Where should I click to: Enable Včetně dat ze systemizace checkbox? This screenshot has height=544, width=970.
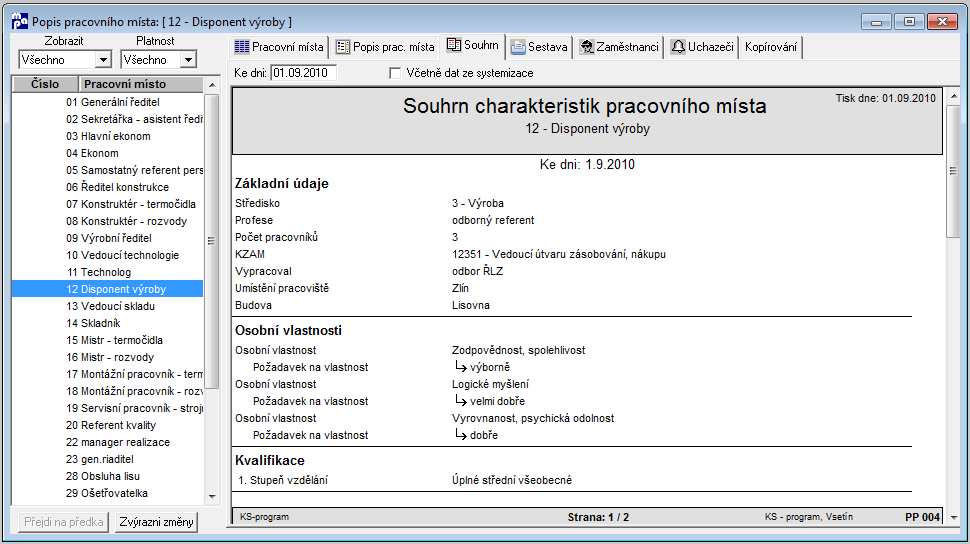tap(395, 73)
